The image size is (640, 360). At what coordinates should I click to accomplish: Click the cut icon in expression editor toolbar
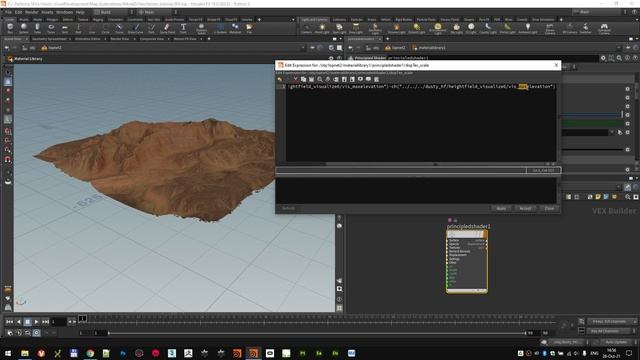click(296, 79)
